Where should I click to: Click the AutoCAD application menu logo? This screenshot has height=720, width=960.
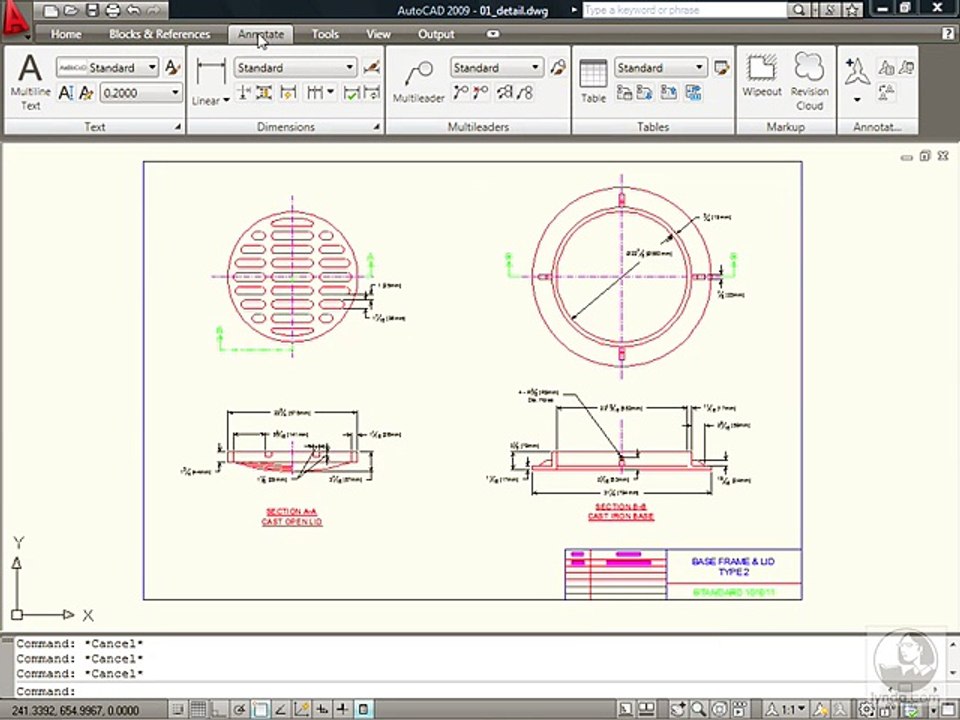point(14,20)
